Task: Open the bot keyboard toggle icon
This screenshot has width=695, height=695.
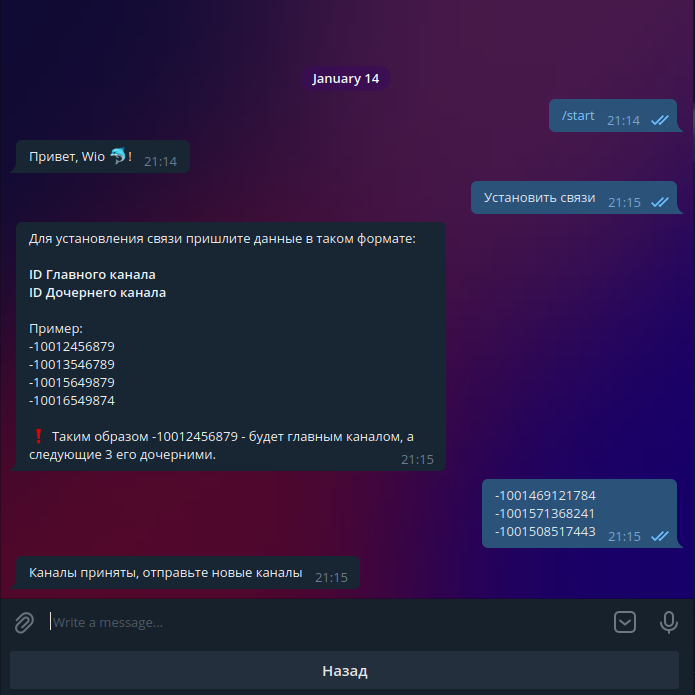Action: coord(625,622)
